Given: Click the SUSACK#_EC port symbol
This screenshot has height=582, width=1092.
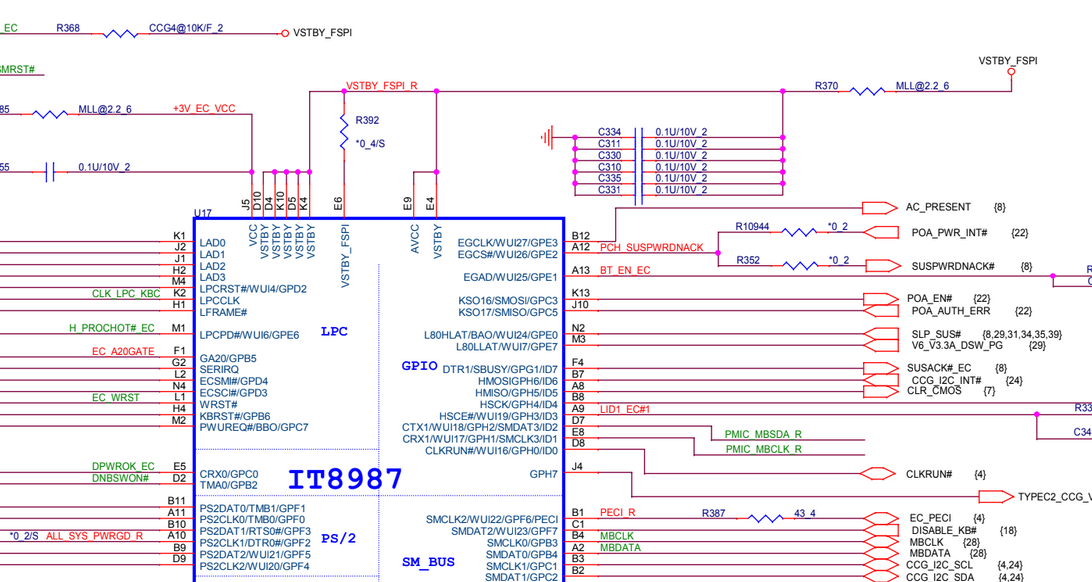Looking at the screenshot, I should [881, 368].
